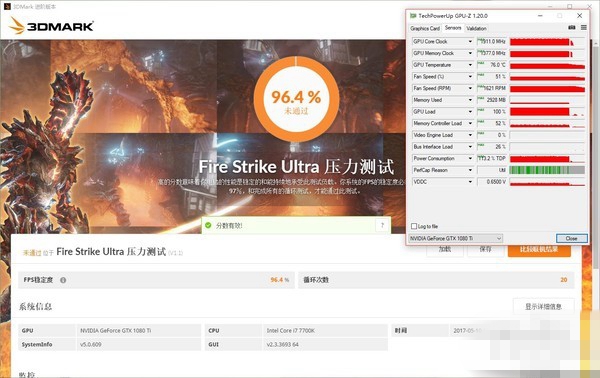Screen dimensions: 600x378
Task: Click the 3DMark title bar app icon
Action: (x=7, y=7)
